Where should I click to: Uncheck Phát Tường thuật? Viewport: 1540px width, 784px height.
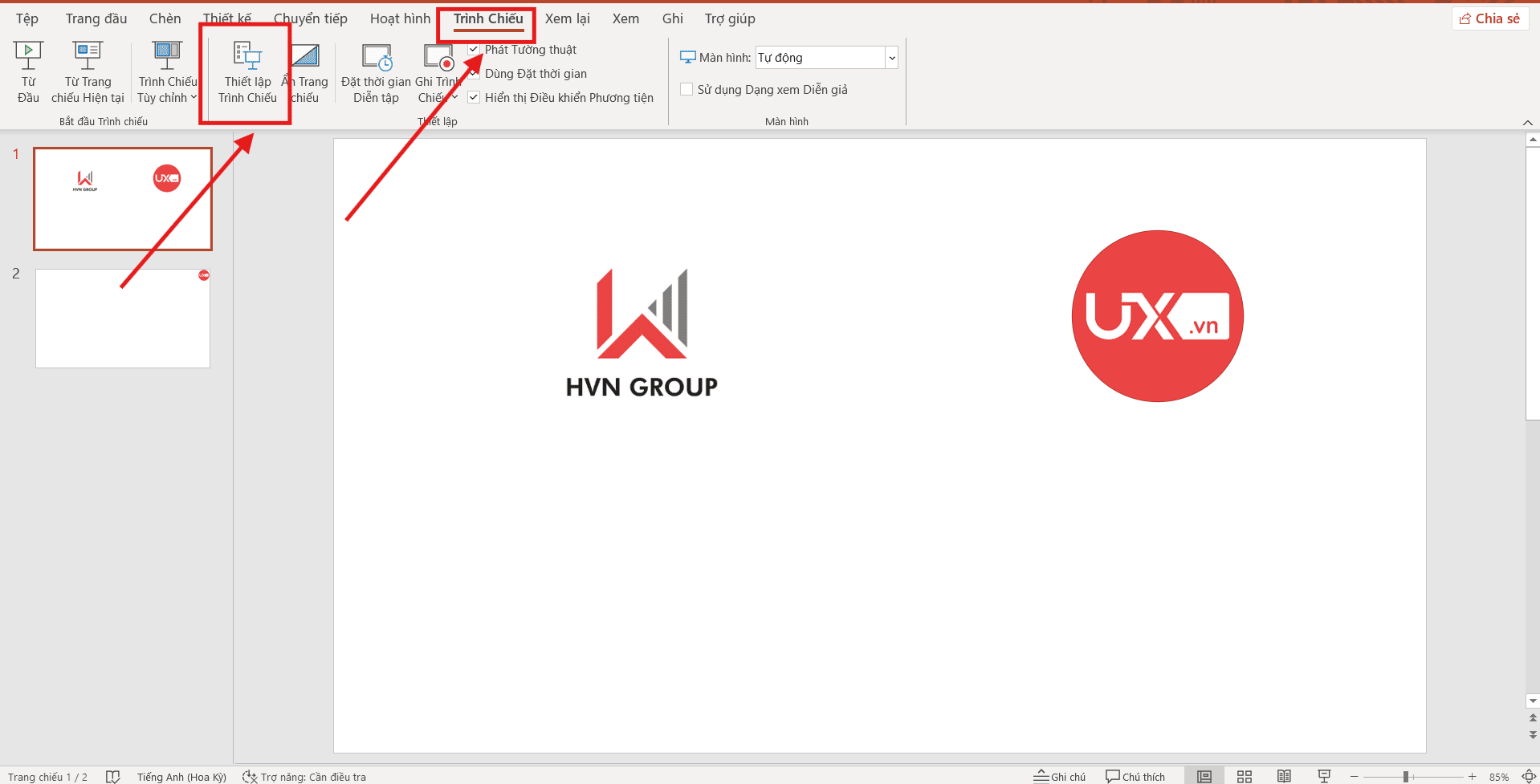coord(474,49)
